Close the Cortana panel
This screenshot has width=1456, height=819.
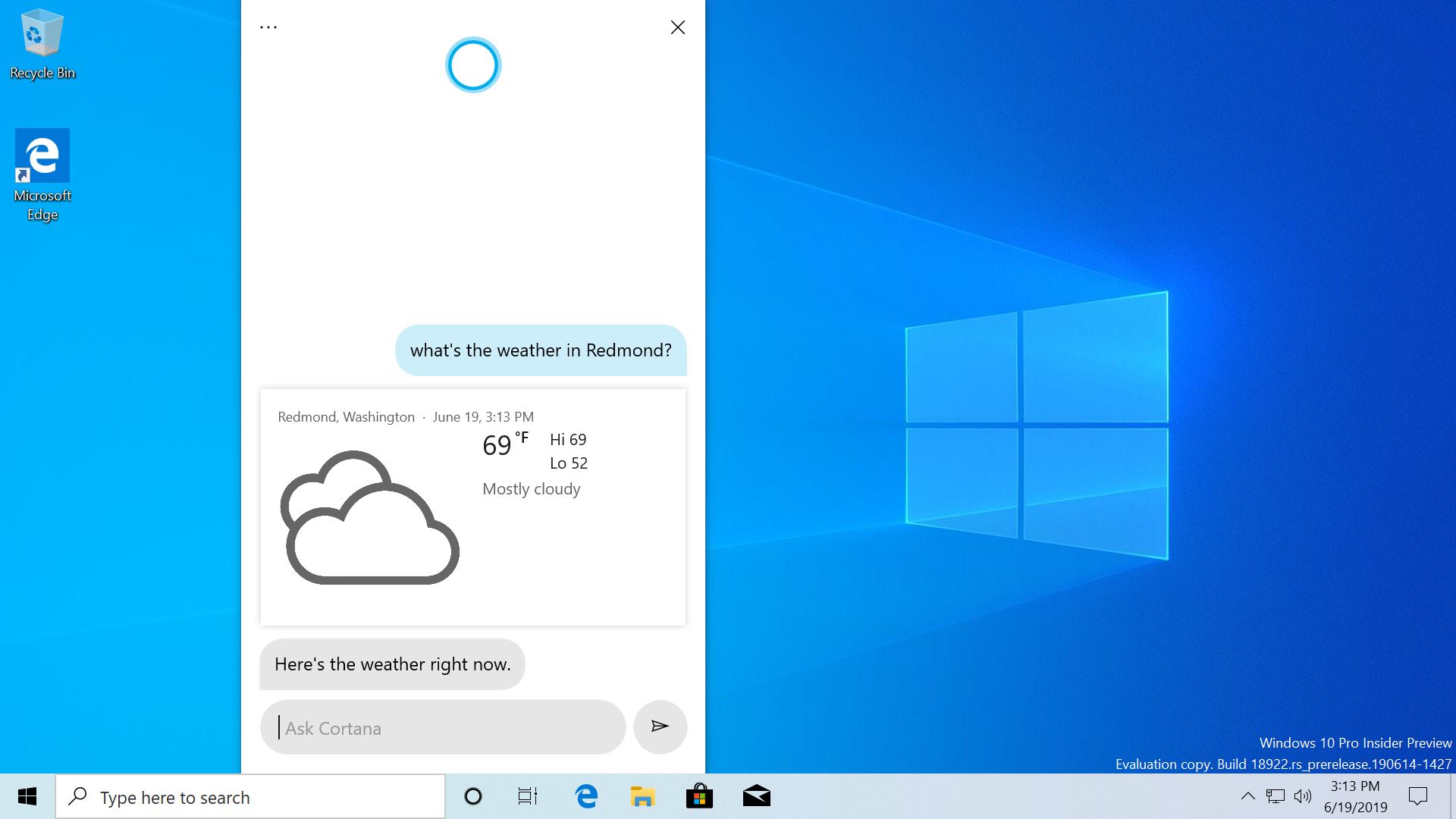[x=677, y=27]
